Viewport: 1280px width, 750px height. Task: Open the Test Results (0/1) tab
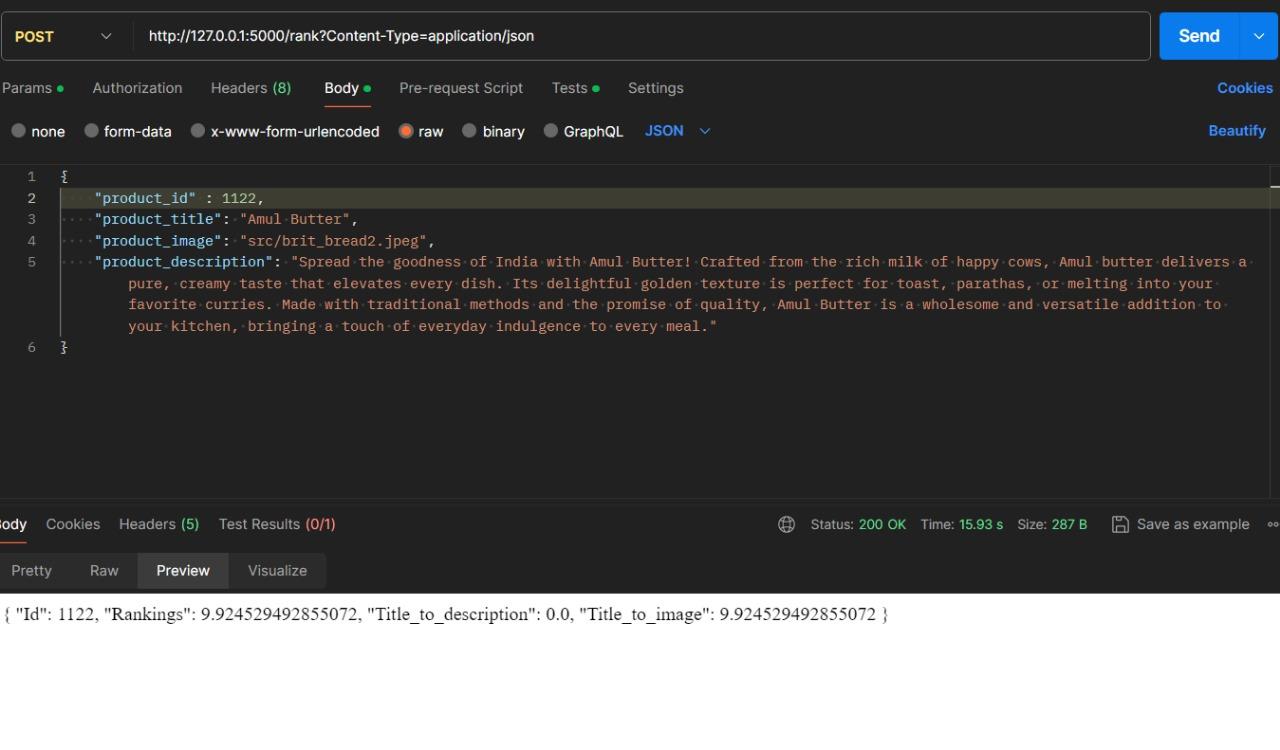[x=277, y=524]
